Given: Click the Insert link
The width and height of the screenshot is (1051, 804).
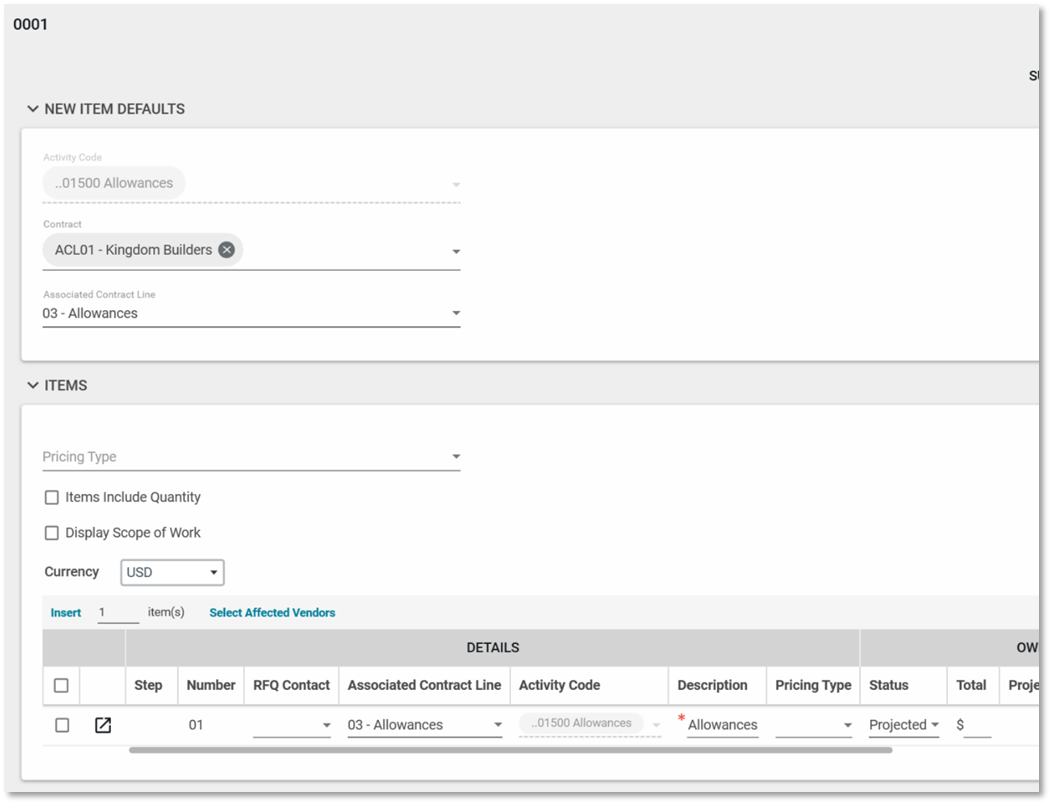Looking at the screenshot, I should click(x=66, y=613).
